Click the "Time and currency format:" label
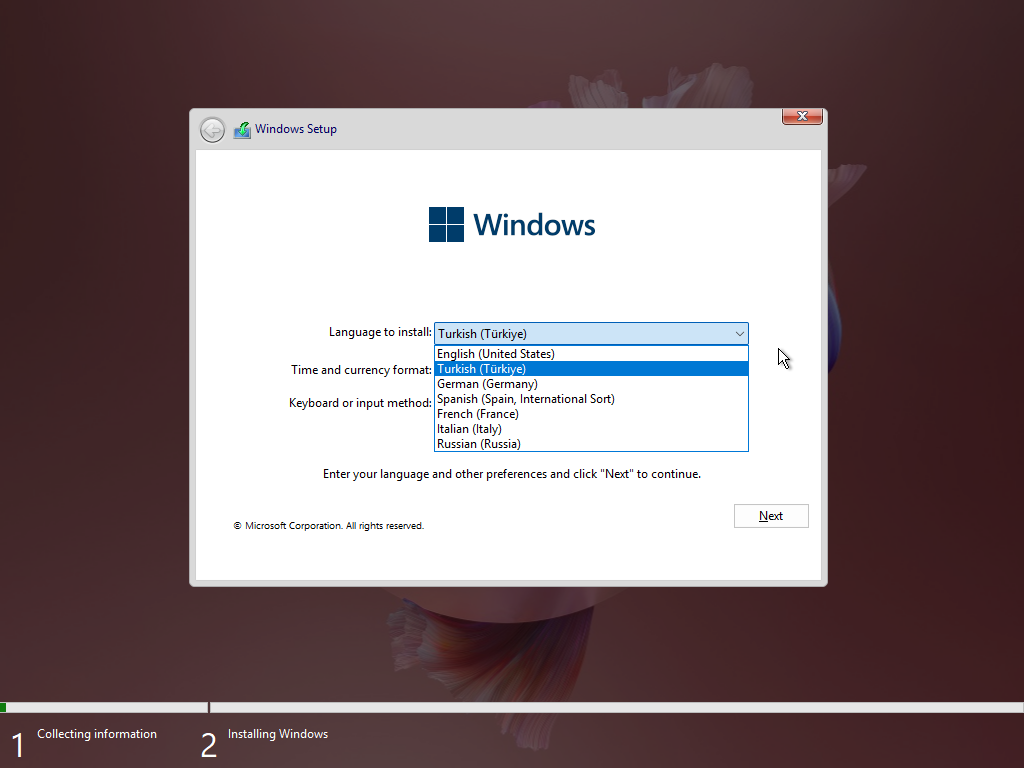The height and width of the screenshot is (768, 1024). tap(361, 370)
